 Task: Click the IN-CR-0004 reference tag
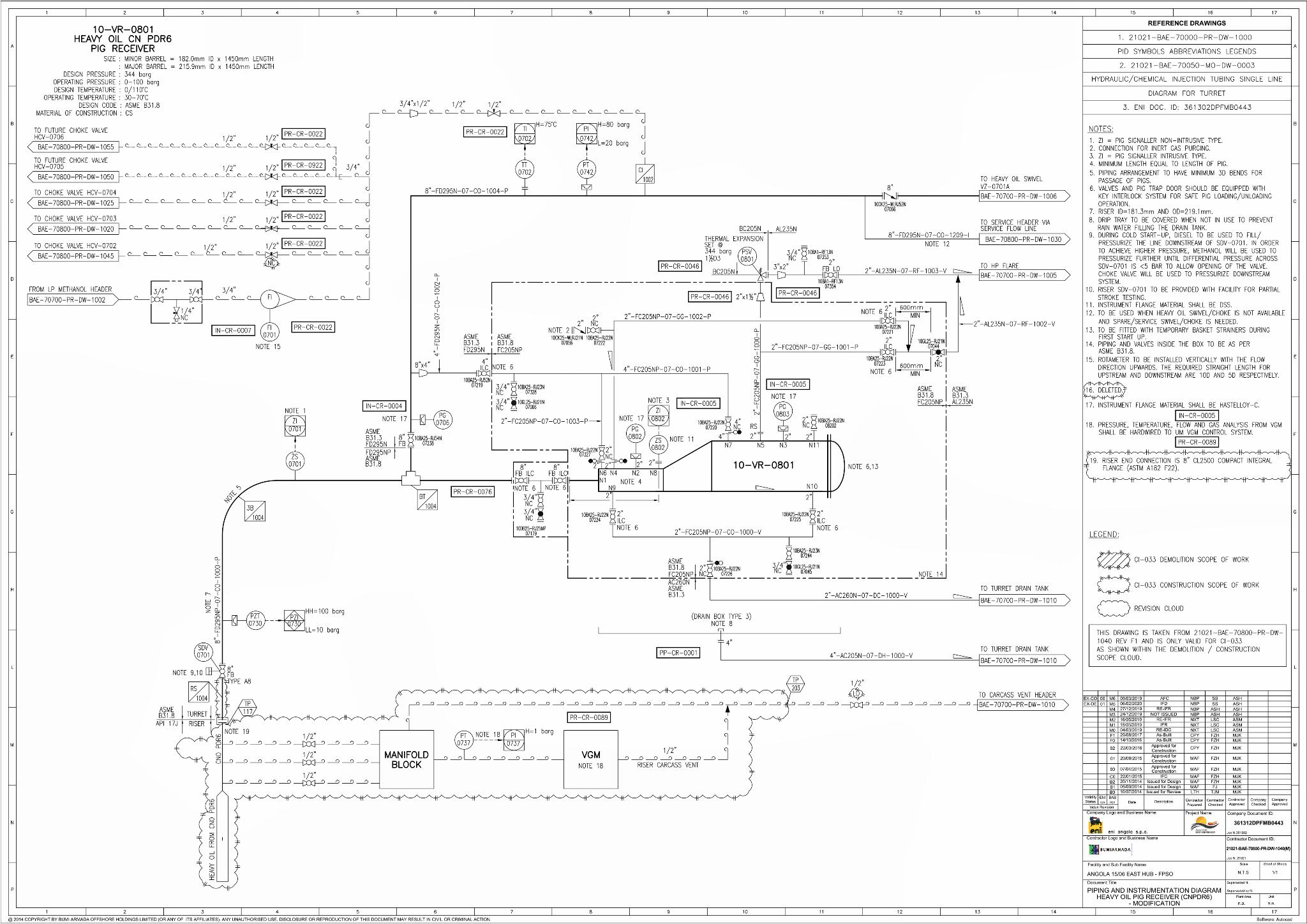384,406
